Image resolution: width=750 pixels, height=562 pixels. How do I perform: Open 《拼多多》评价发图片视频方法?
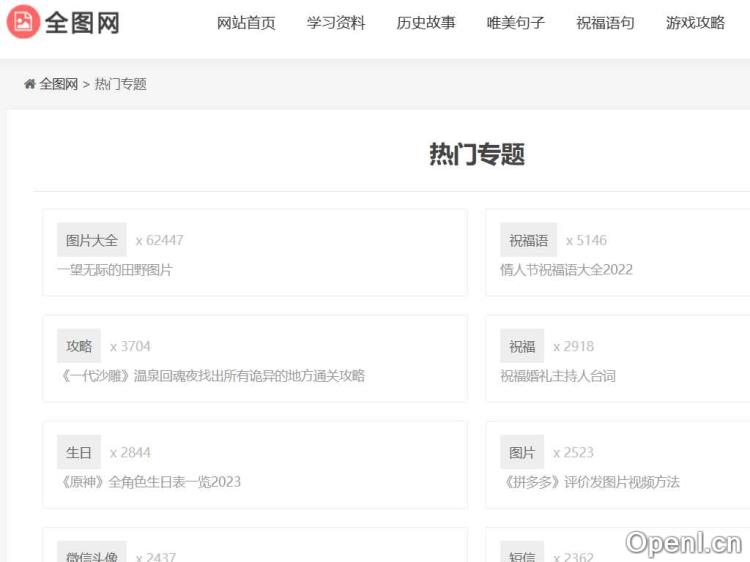590,482
